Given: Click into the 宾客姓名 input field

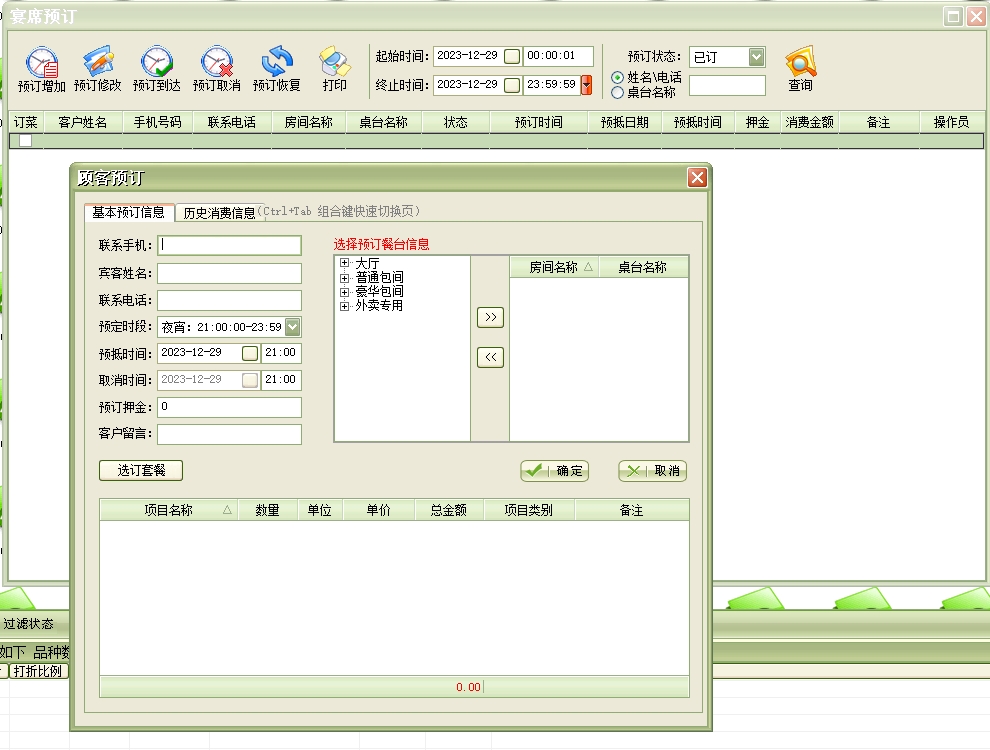Looking at the screenshot, I should pos(229,273).
